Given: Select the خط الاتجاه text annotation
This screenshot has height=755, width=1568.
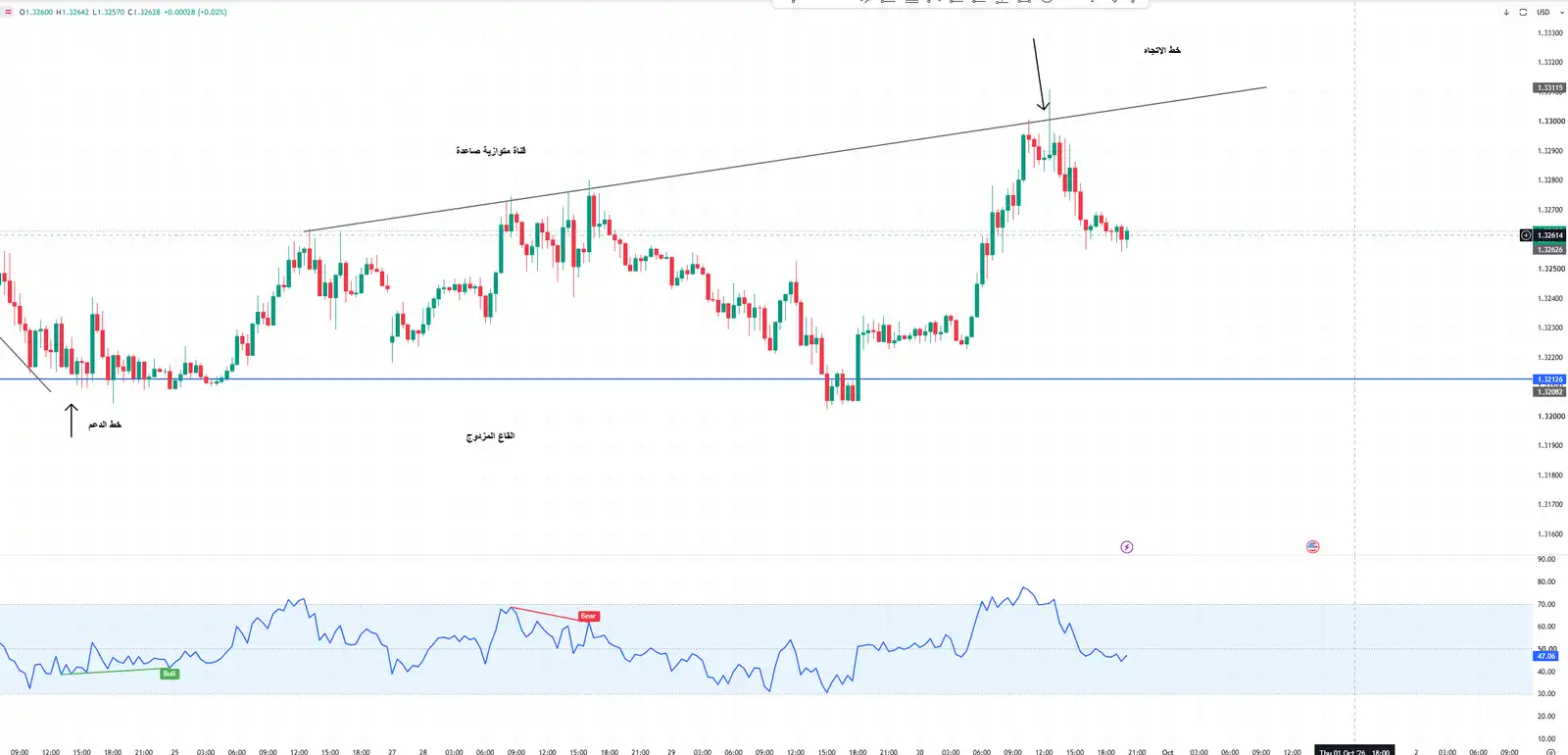Looking at the screenshot, I should 1162,50.
